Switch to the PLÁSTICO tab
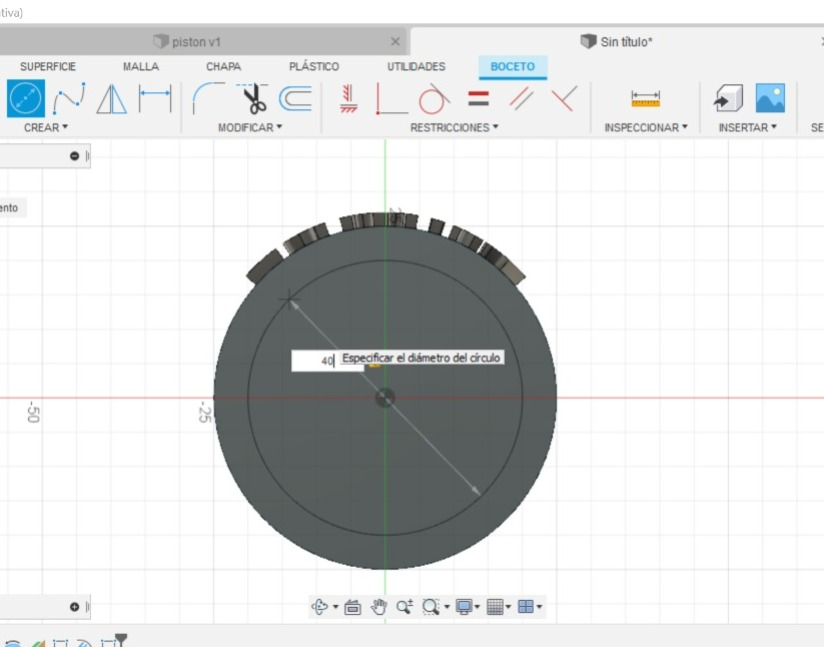This screenshot has width=824, height=647. (x=314, y=67)
